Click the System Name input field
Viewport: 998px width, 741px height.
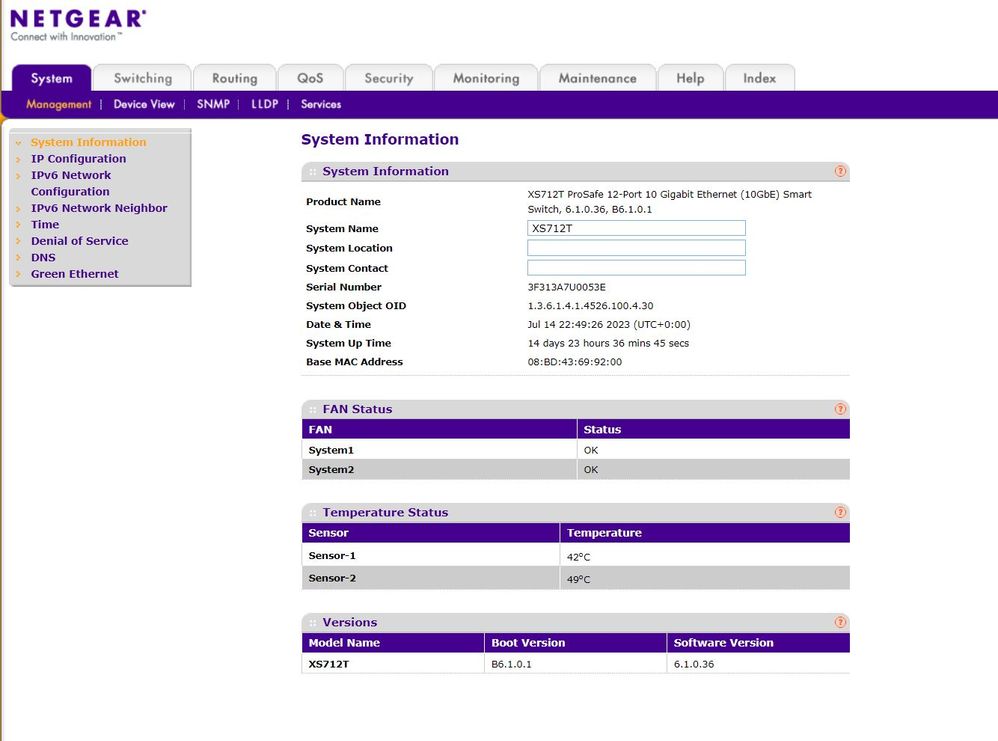pos(636,228)
